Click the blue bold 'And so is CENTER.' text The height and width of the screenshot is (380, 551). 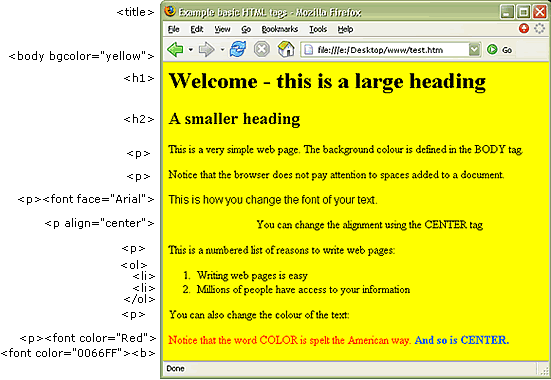(462, 340)
